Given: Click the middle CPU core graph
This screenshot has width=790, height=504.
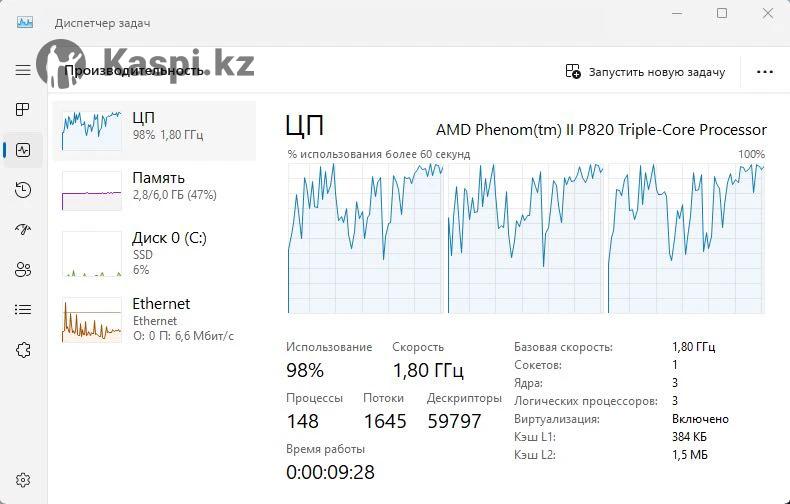Looking at the screenshot, I should click(x=525, y=238).
